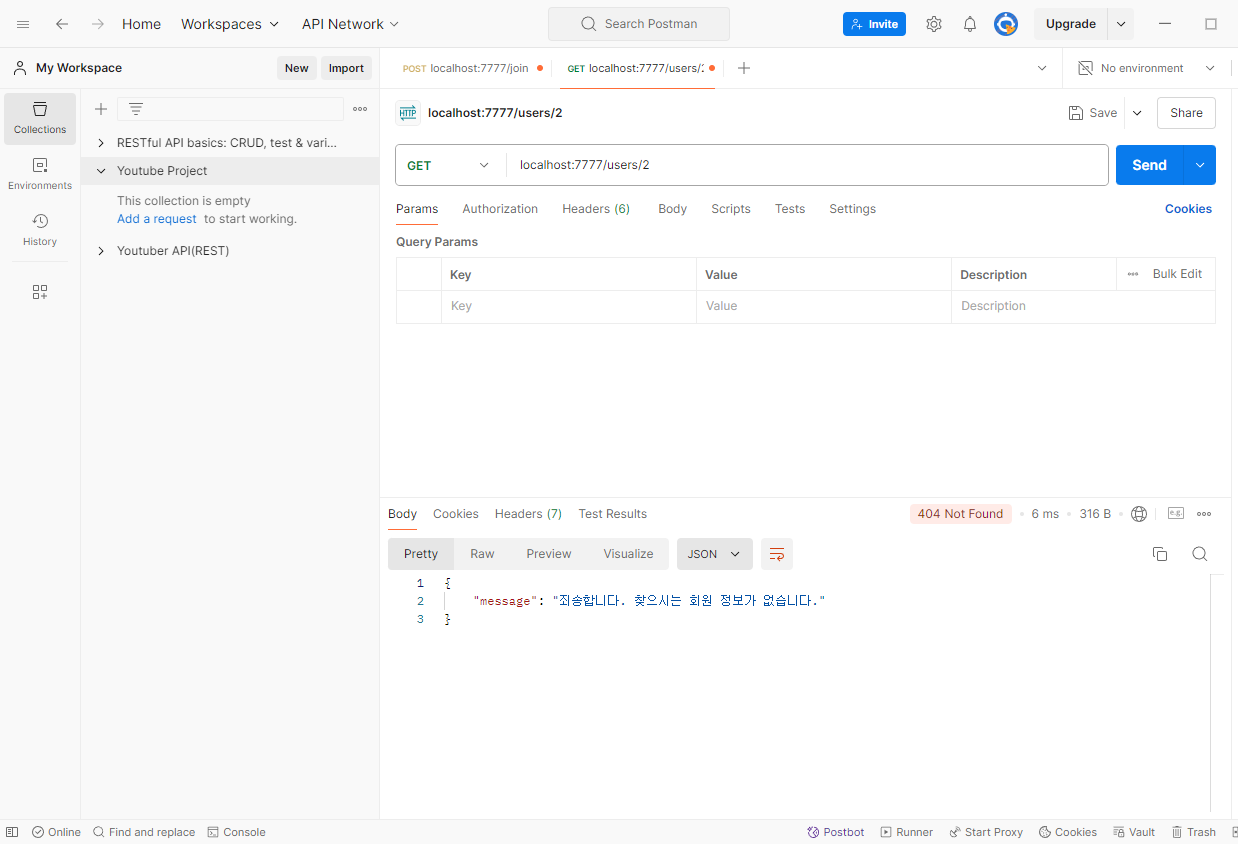Viewport: 1238px width, 844px height.
Task: Open the POST localhost:7777/join tab
Action: click(x=471, y=68)
